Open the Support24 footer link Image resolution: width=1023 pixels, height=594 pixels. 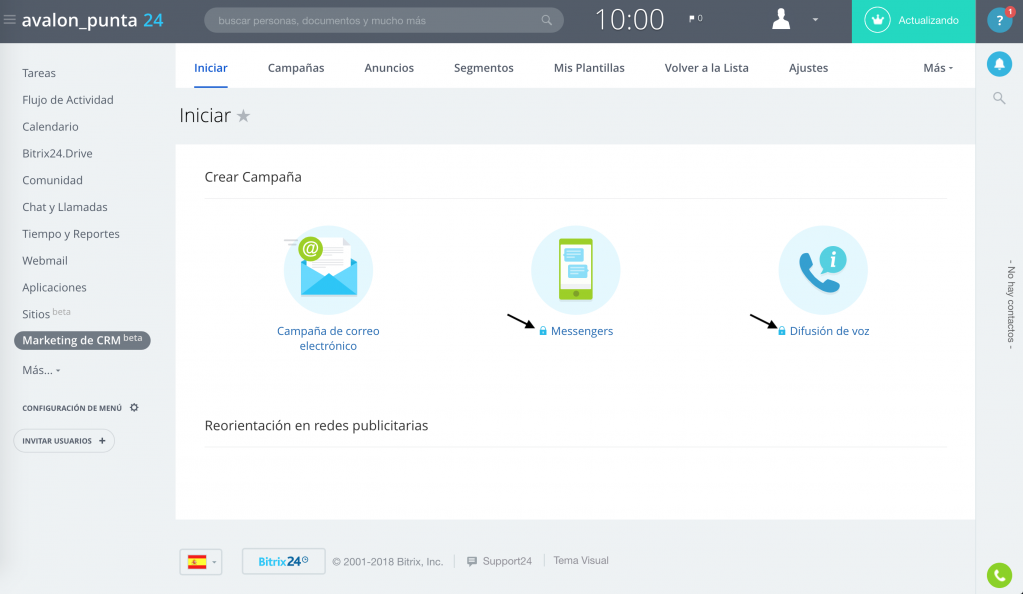click(507, 561)
